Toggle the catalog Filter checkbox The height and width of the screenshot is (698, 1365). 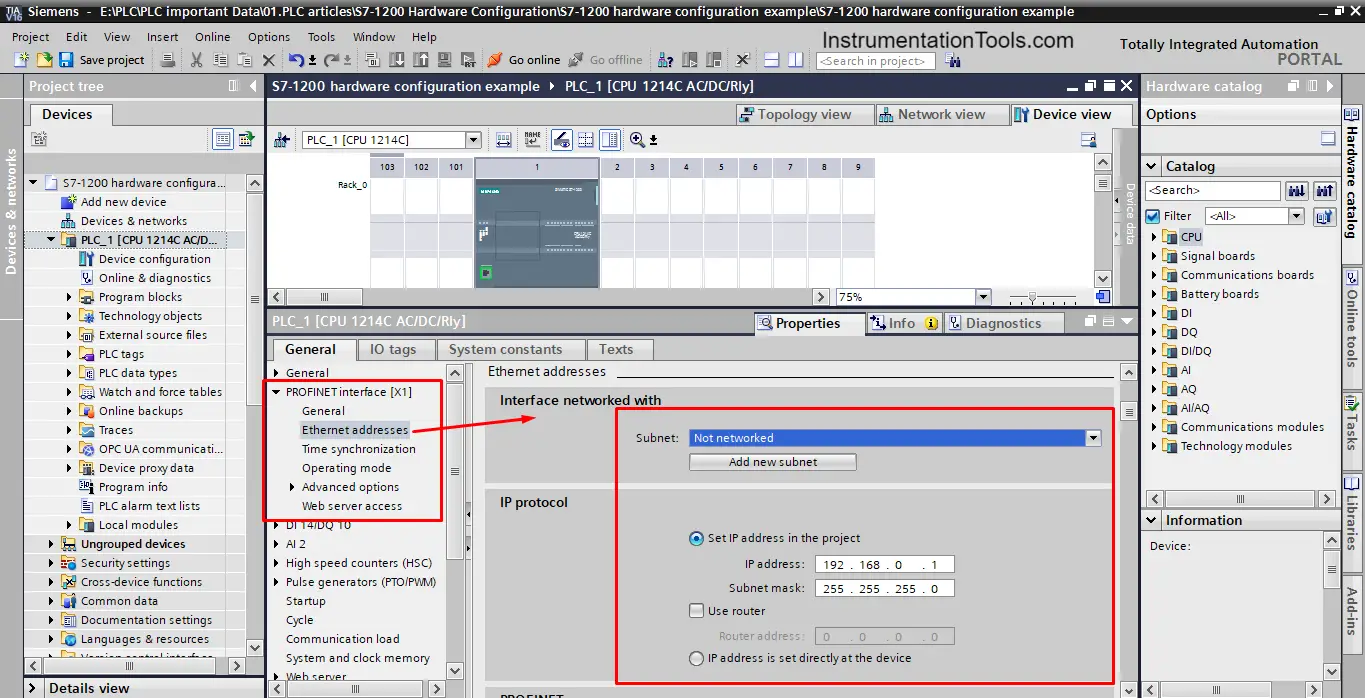click(1153, 216)
